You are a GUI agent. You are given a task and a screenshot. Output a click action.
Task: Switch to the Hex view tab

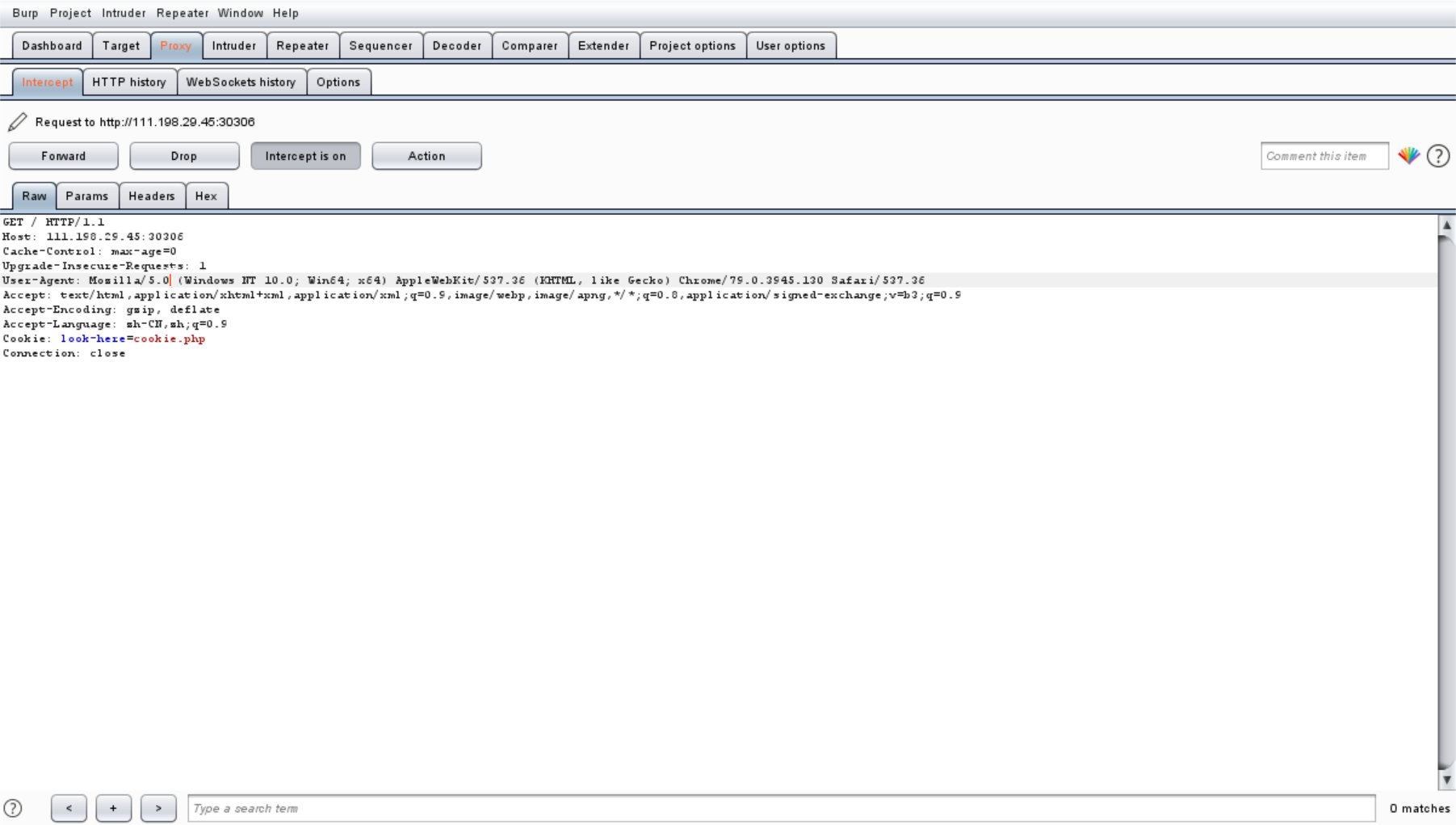tap(207, 196)
